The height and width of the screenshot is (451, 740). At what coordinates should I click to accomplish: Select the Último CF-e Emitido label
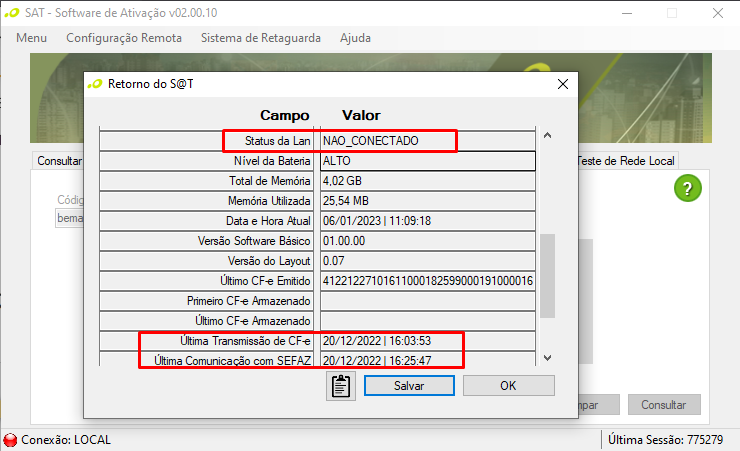265,281
